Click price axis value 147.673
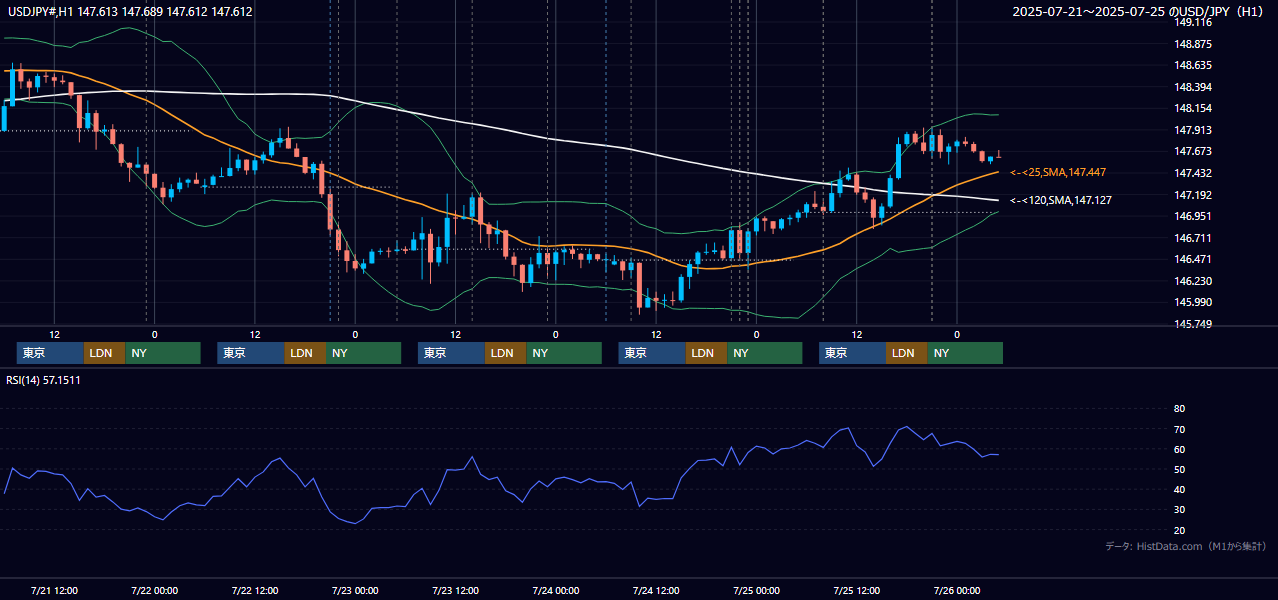This screenshot has height=600, width=1278. [x=1194, y=151]
